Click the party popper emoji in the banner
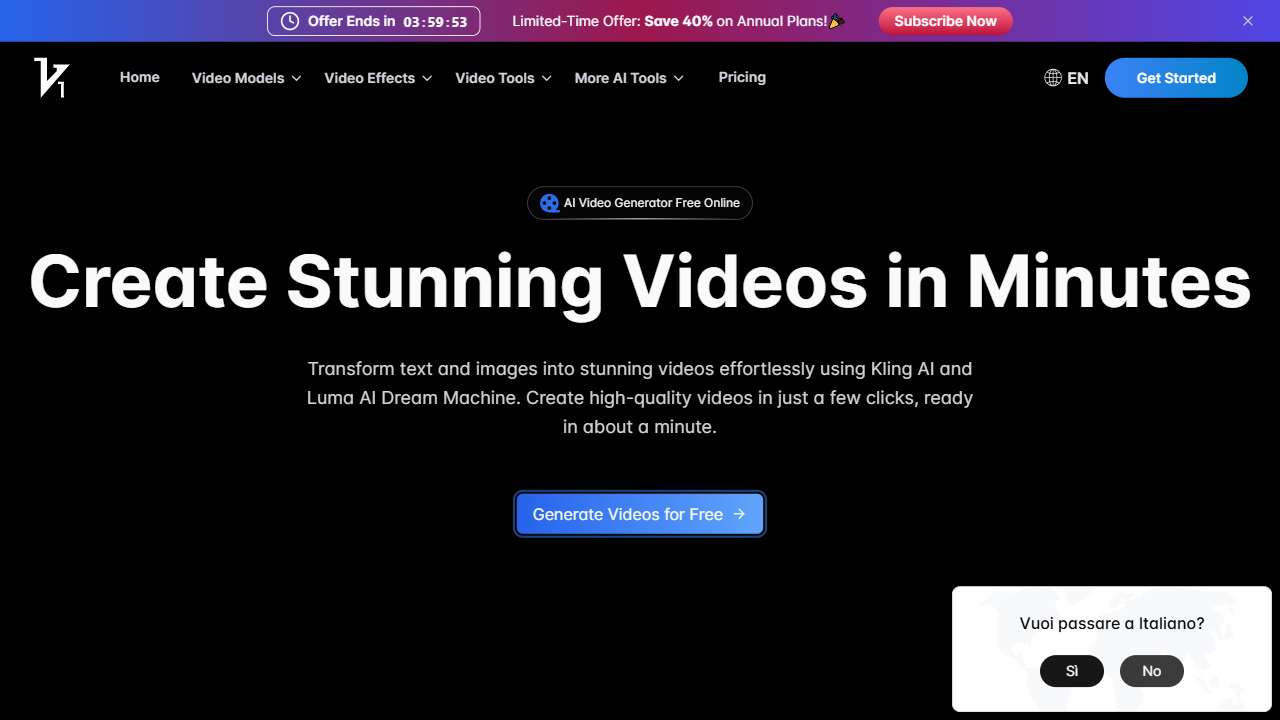The height and width of the screenshot is (720, 1280). pyautogui.click(x=836, y=20)
